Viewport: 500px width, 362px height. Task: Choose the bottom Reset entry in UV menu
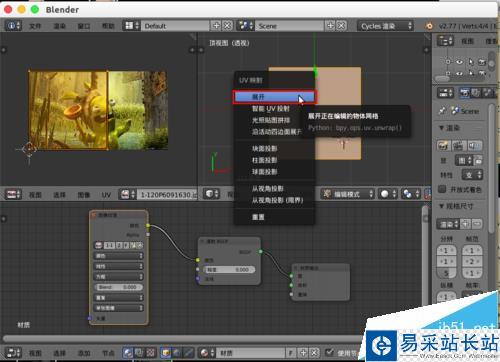pos(274,217)
